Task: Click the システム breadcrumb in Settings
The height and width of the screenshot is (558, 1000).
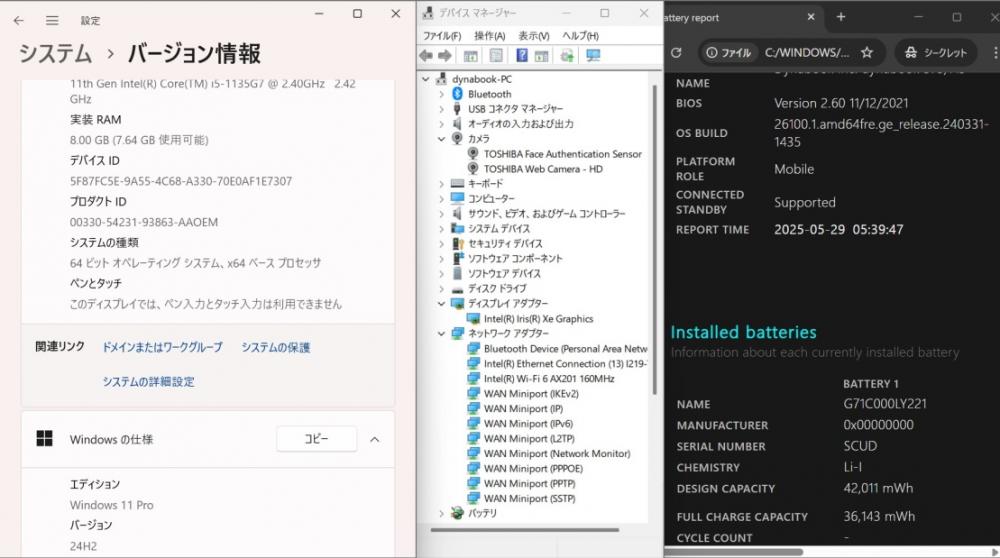Action: tap(55, 54)
